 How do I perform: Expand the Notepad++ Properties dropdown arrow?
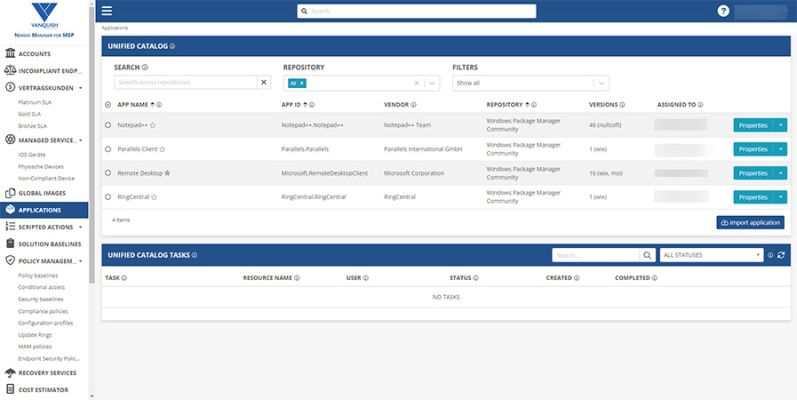pyautogui.click(x=781, y=125)
